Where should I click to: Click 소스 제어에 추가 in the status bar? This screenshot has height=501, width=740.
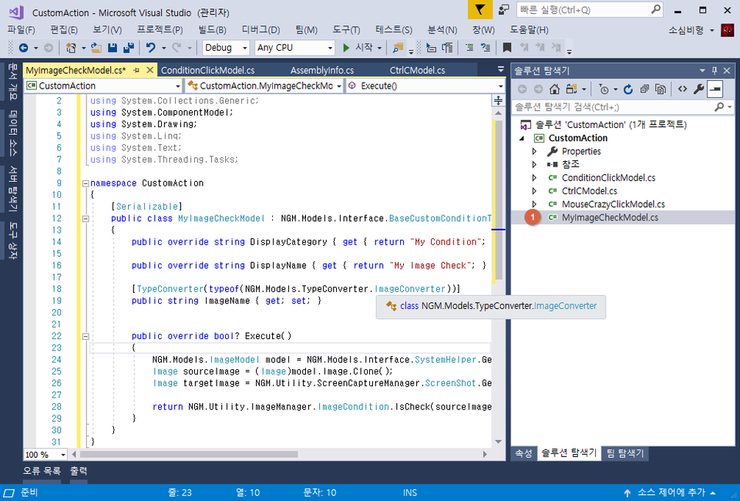click(x=670, y=493)
